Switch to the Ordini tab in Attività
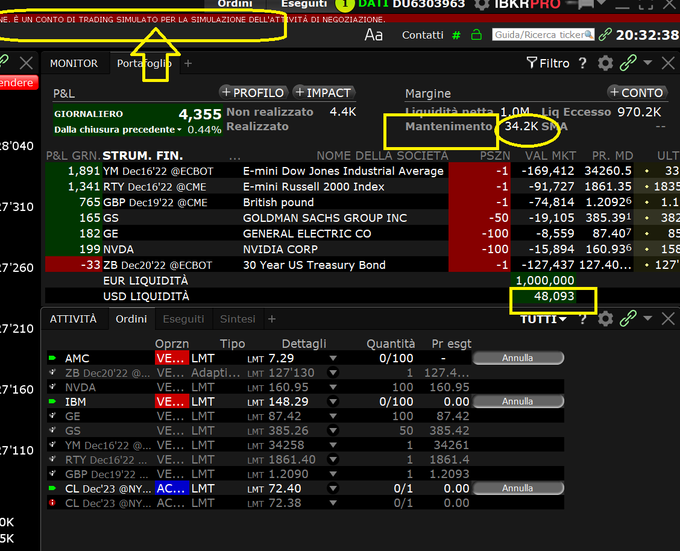Image resolution: width=680 pixels, height=551 pixels. pyautogui.click(x=131, y=319)
